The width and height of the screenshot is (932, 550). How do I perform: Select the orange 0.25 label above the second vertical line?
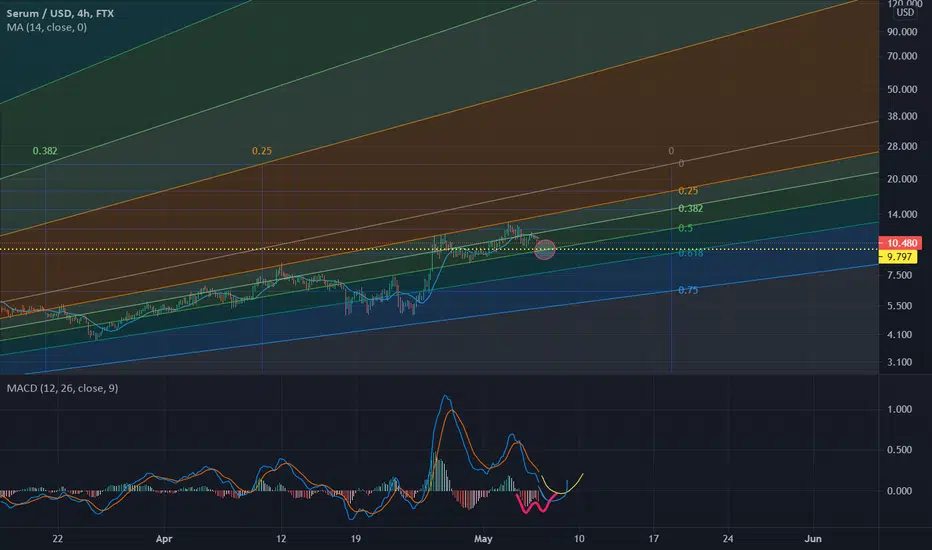pos(262,151)
